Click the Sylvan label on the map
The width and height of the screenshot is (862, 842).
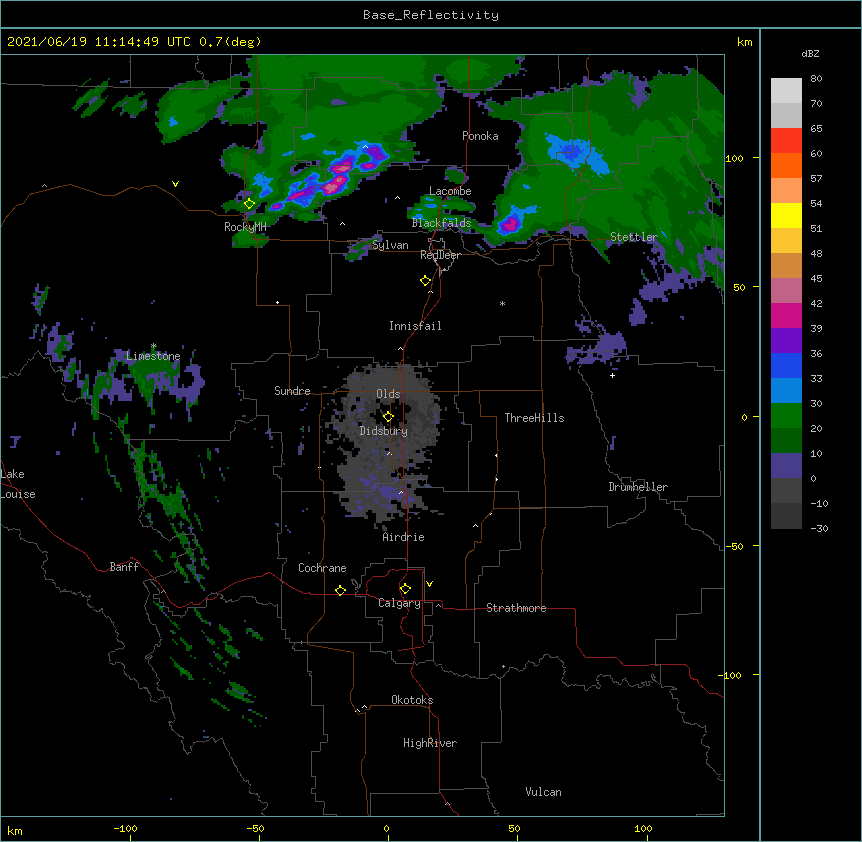[x=390, y=245]
